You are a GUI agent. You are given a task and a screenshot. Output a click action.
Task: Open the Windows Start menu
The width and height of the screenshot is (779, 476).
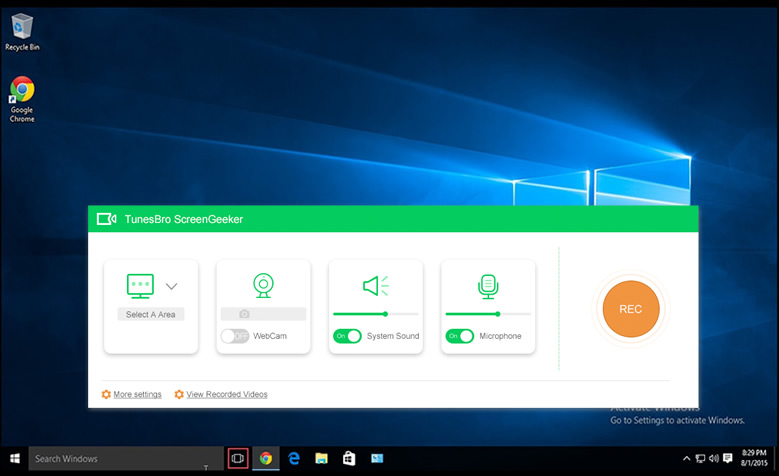click(x=15, y=459)
